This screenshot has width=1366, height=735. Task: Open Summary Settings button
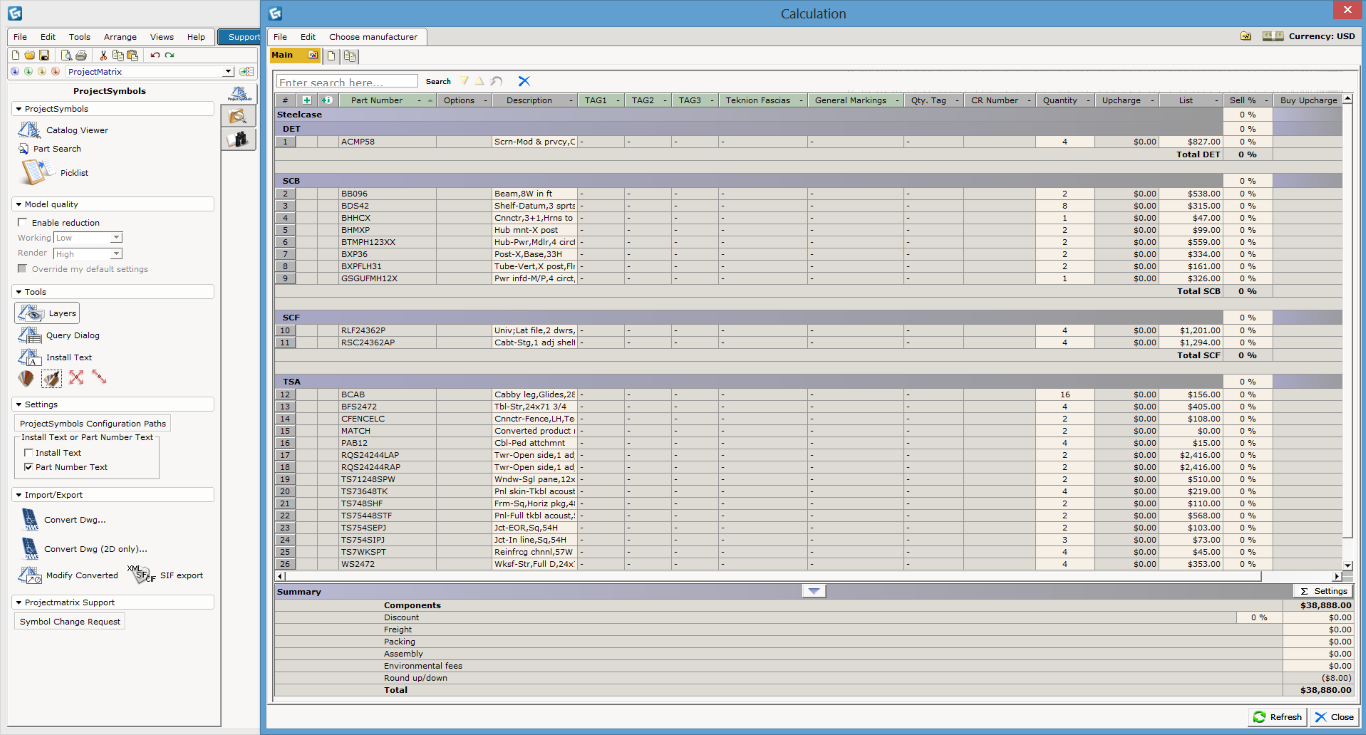tap(1322, 591)
